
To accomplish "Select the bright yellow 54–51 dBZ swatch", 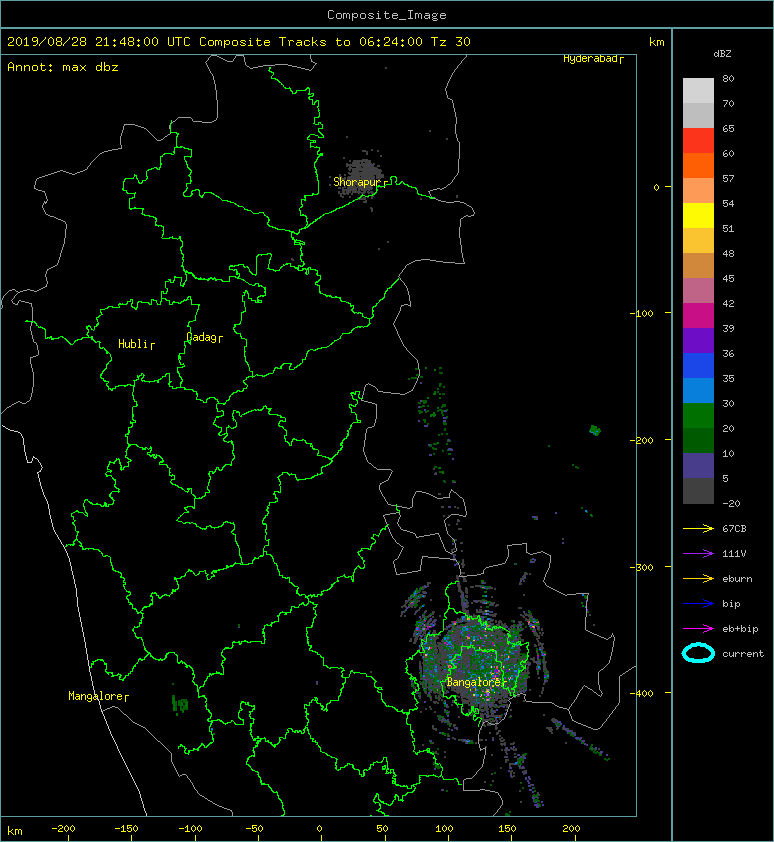I will 698,215.
